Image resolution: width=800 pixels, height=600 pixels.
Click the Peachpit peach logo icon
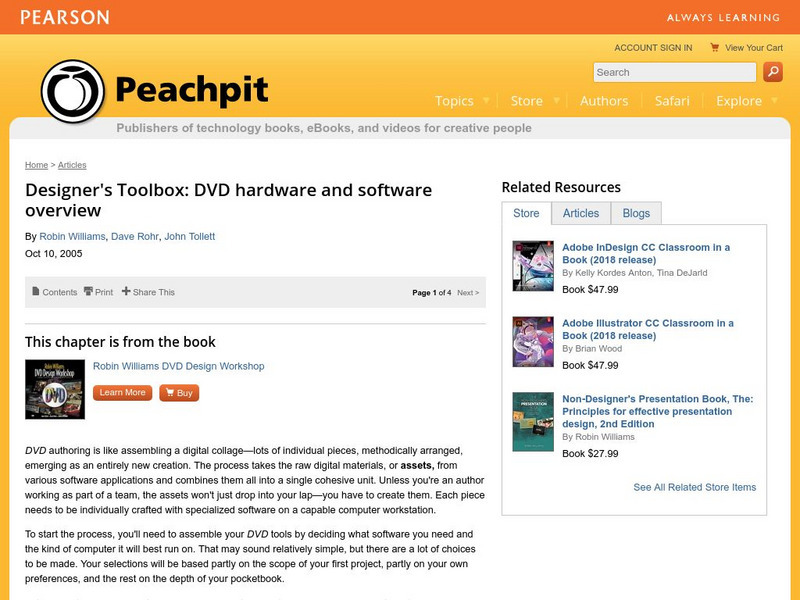(72, 91)
